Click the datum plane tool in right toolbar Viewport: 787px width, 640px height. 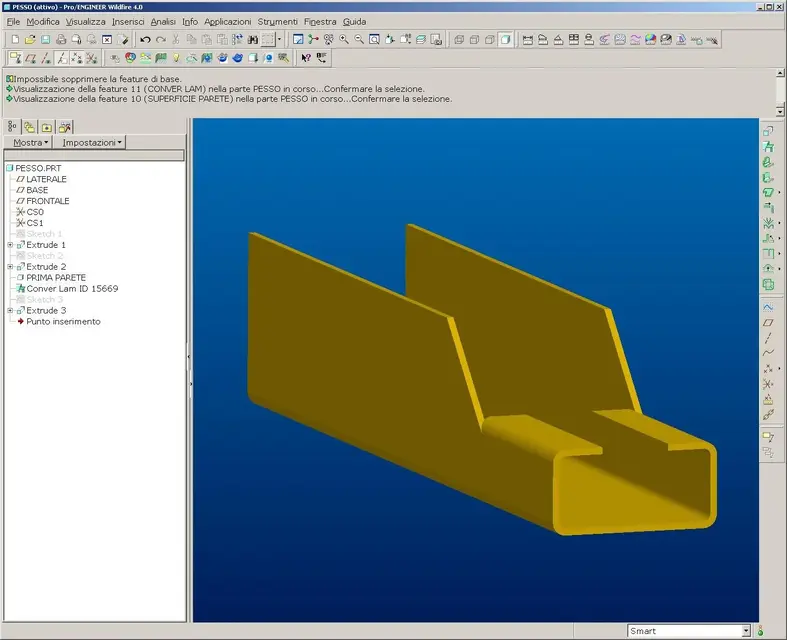768,323
